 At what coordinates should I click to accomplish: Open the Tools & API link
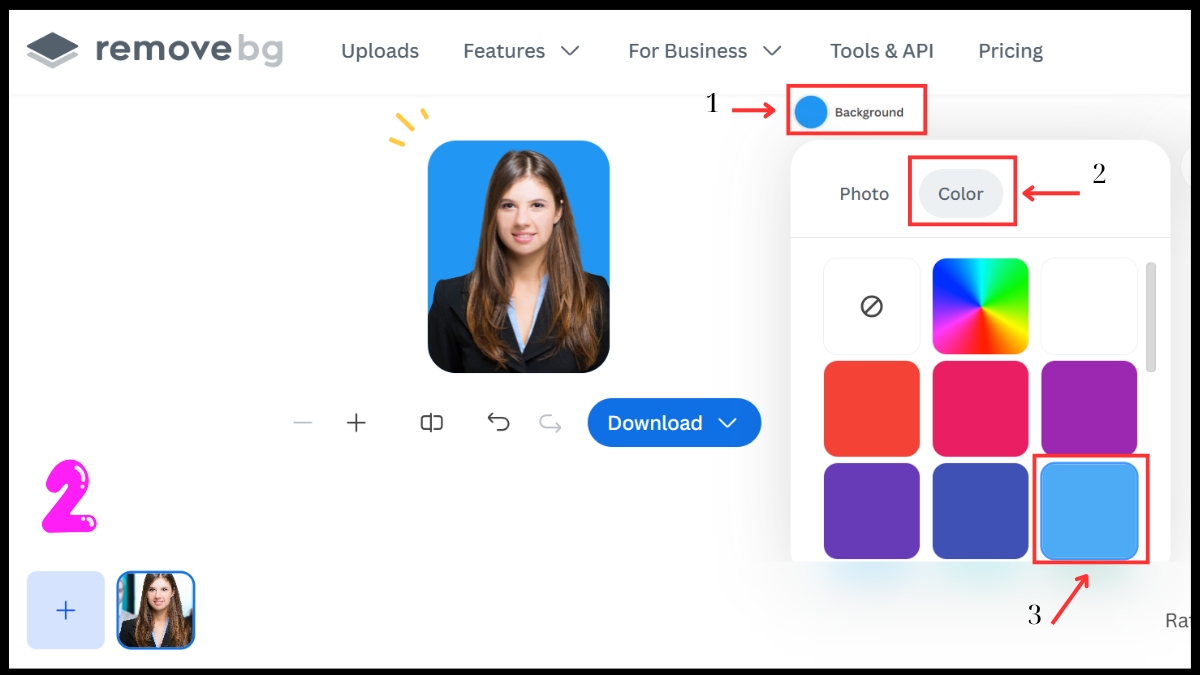tap(881, 51)
